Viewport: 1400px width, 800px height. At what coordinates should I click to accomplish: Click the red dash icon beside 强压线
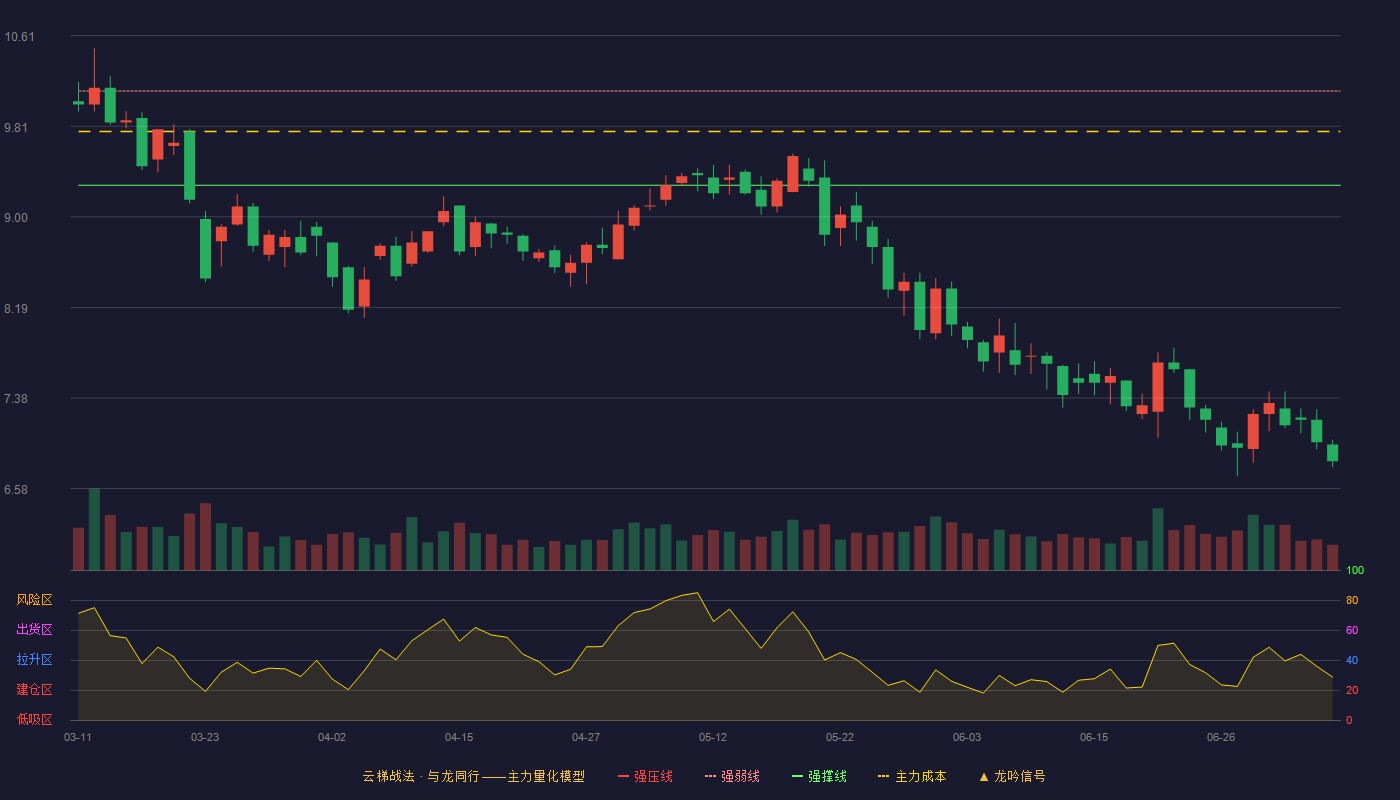(623, 776)
